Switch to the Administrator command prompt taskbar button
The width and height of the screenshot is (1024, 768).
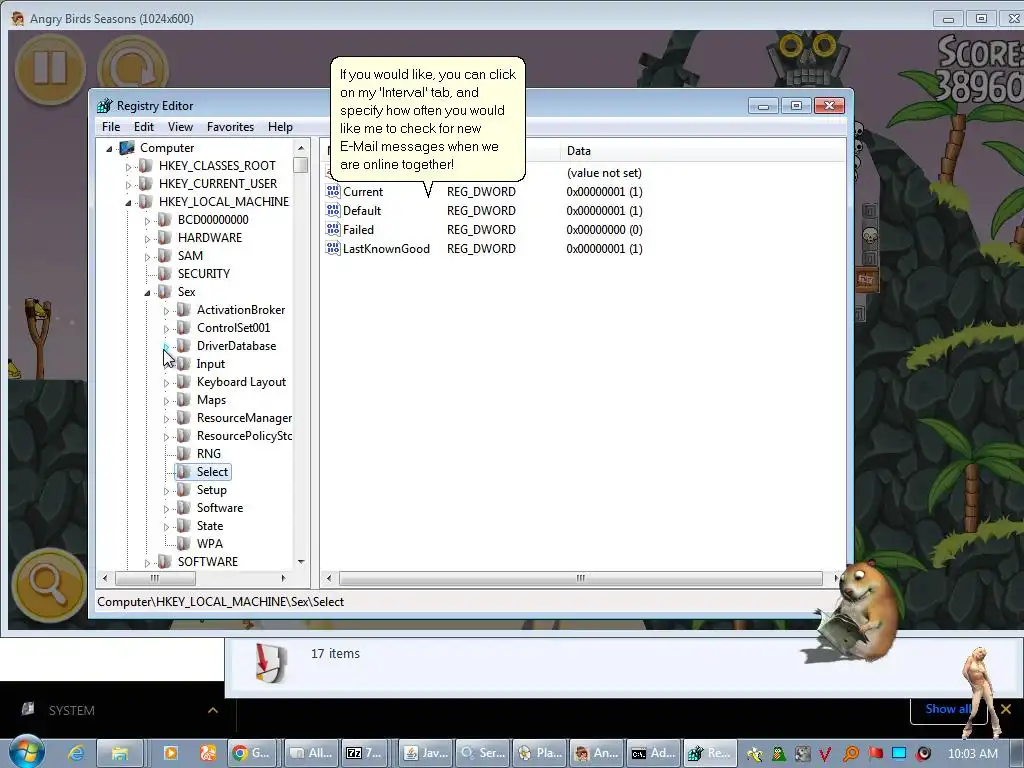click(x=652, y=753)
